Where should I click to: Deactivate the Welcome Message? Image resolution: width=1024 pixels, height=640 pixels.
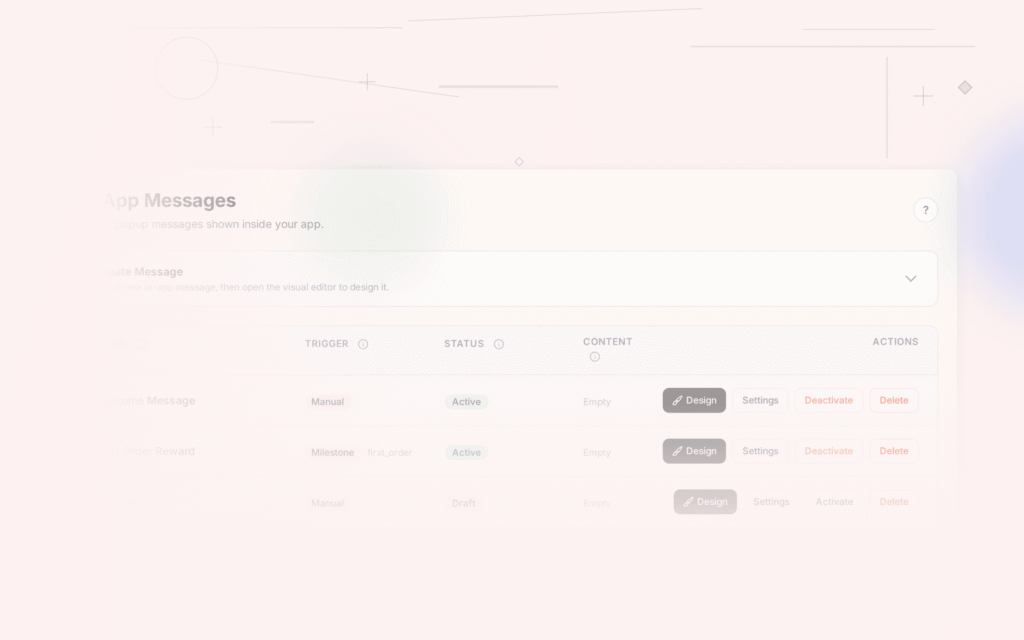pos(828,400)
